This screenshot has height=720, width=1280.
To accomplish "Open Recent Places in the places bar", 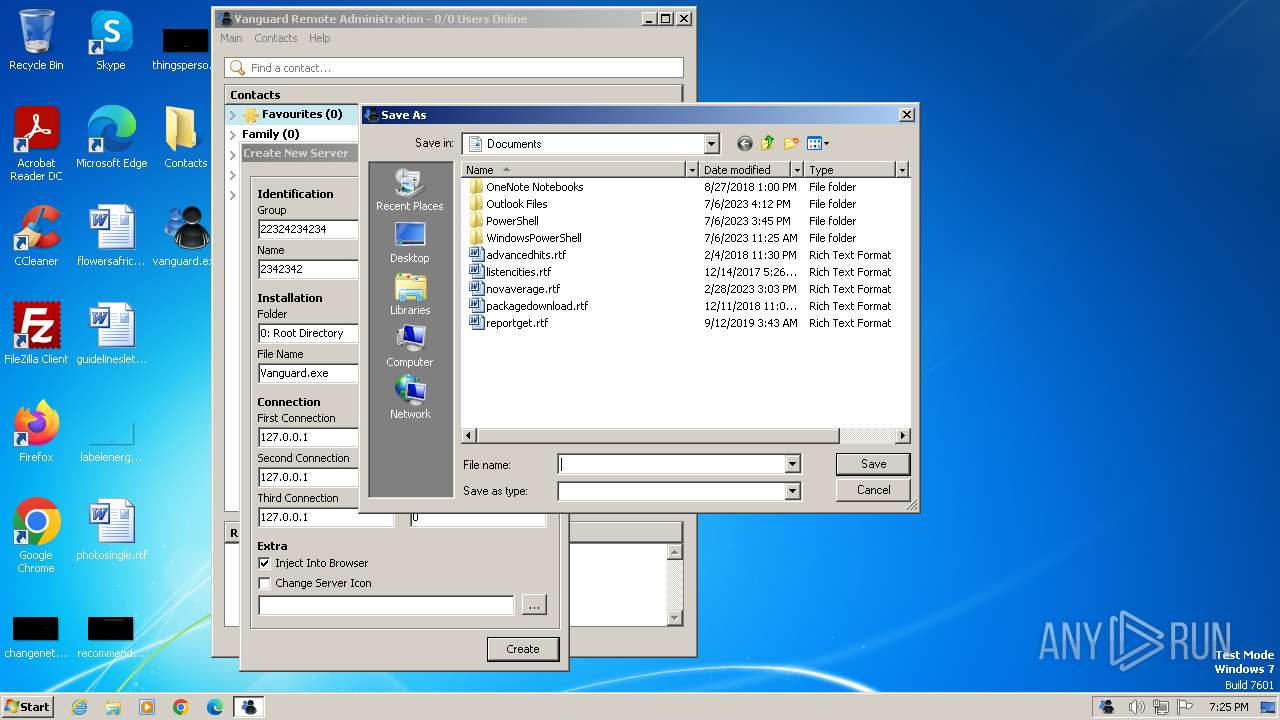I will pyautogui.click(x=410, y=190).
